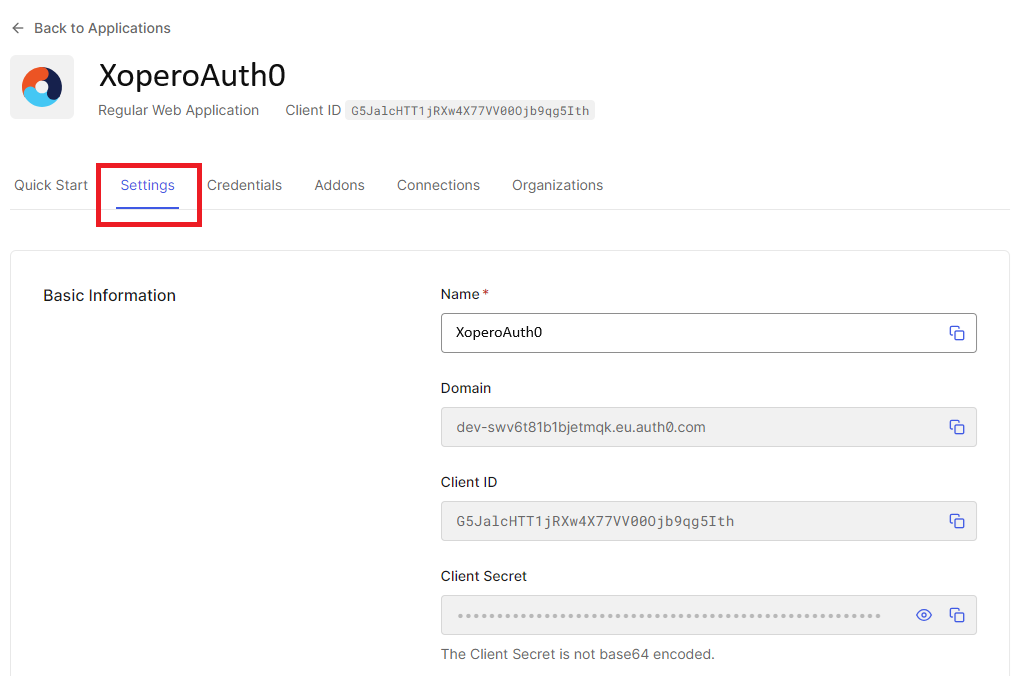Select the Settings tab

pyautogui.click(x=147, y=185)
